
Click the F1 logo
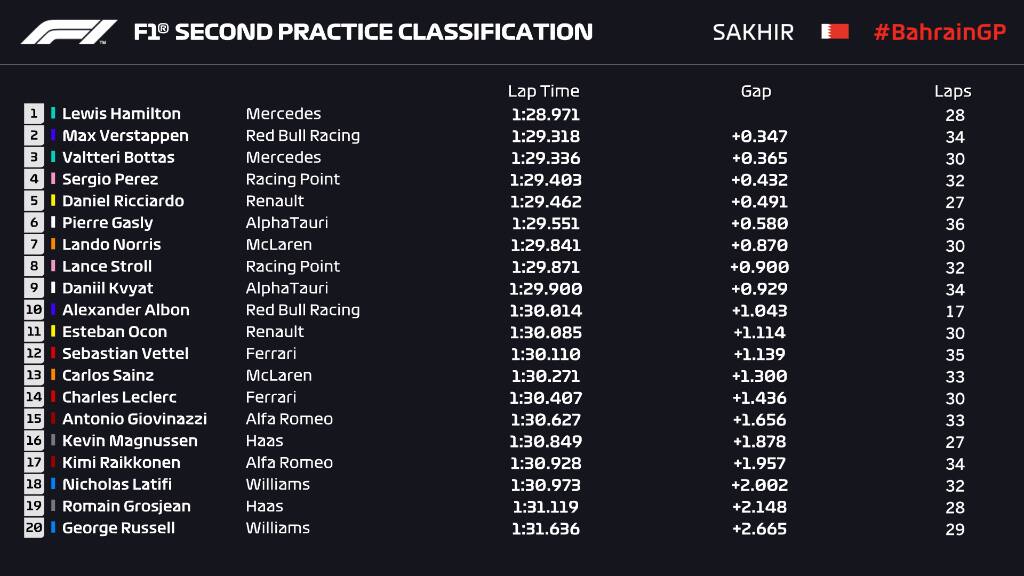(x=69, y=32)
